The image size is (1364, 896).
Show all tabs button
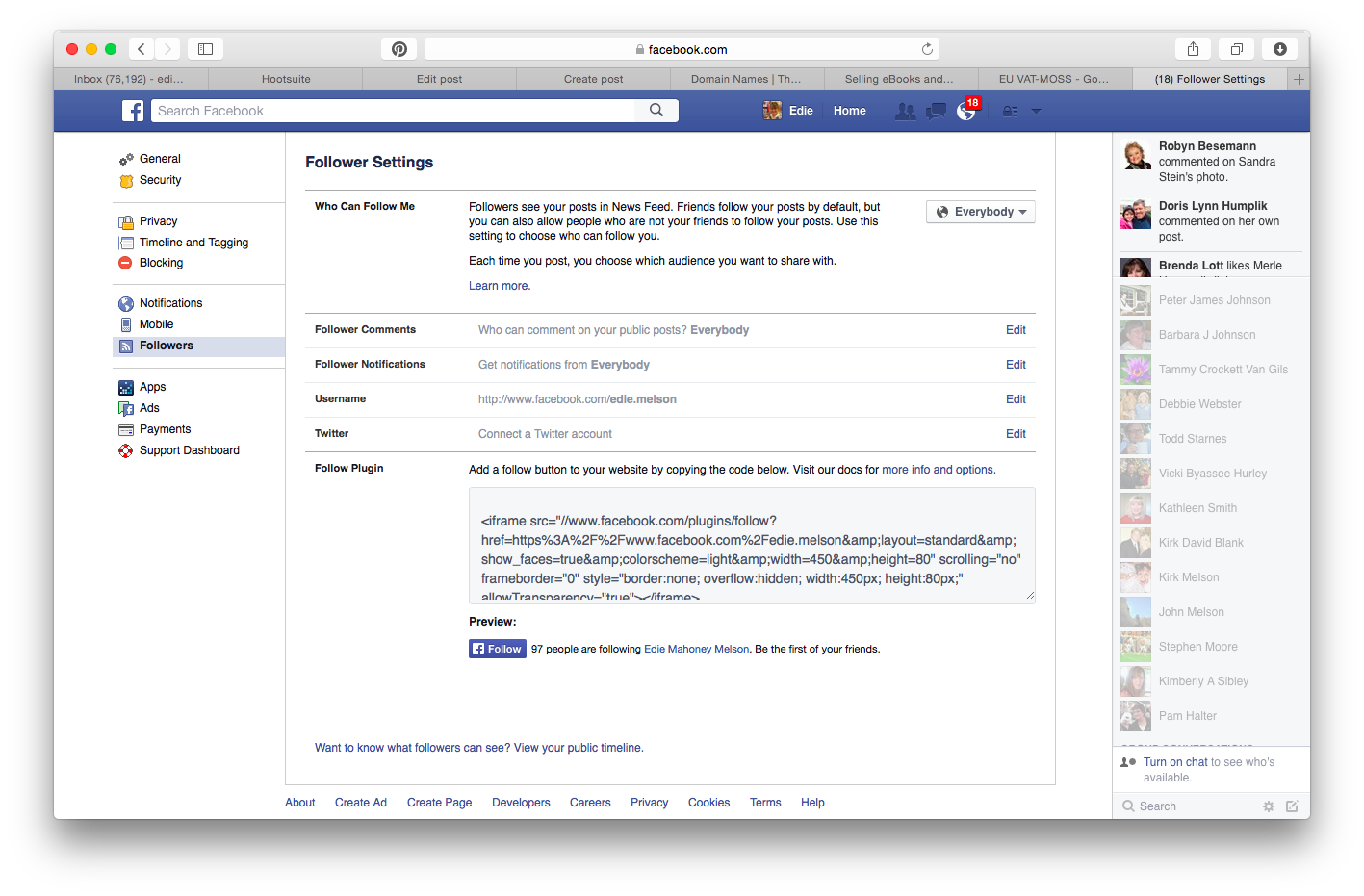[1237, 49]
